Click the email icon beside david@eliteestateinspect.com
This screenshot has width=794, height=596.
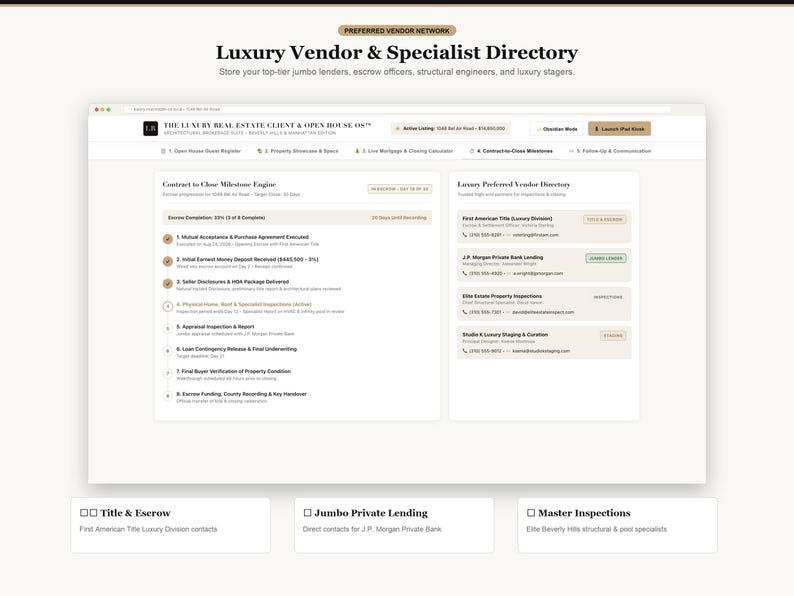click(508, 312)
